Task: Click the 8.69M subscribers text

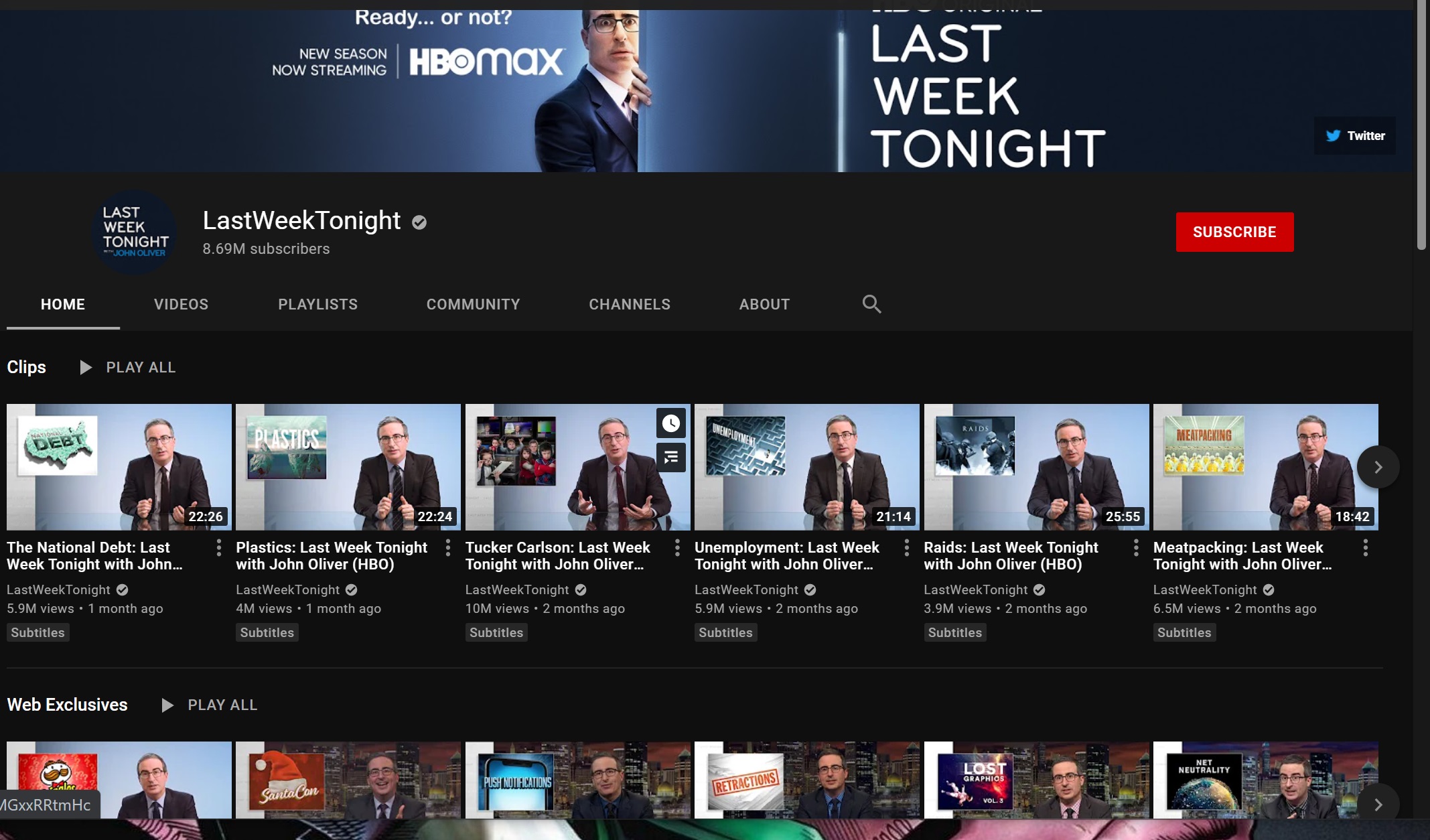Action: pyautogui.click(x=266, y=249)
